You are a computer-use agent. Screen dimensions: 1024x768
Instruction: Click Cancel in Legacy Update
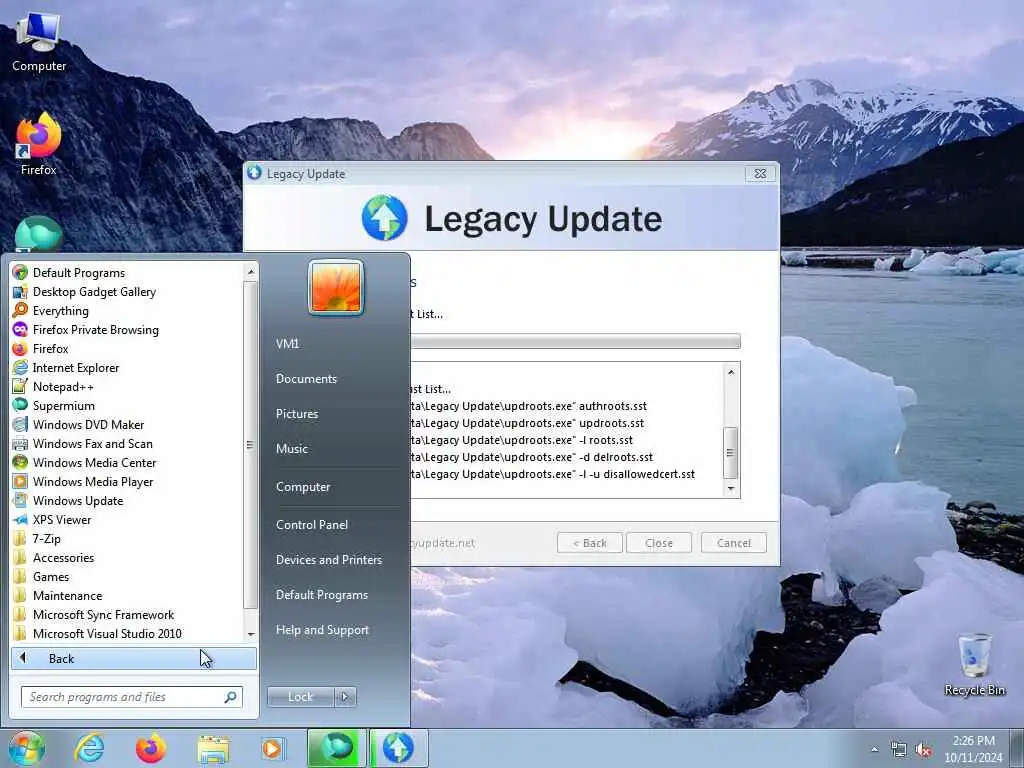click(x=733, y=543)
